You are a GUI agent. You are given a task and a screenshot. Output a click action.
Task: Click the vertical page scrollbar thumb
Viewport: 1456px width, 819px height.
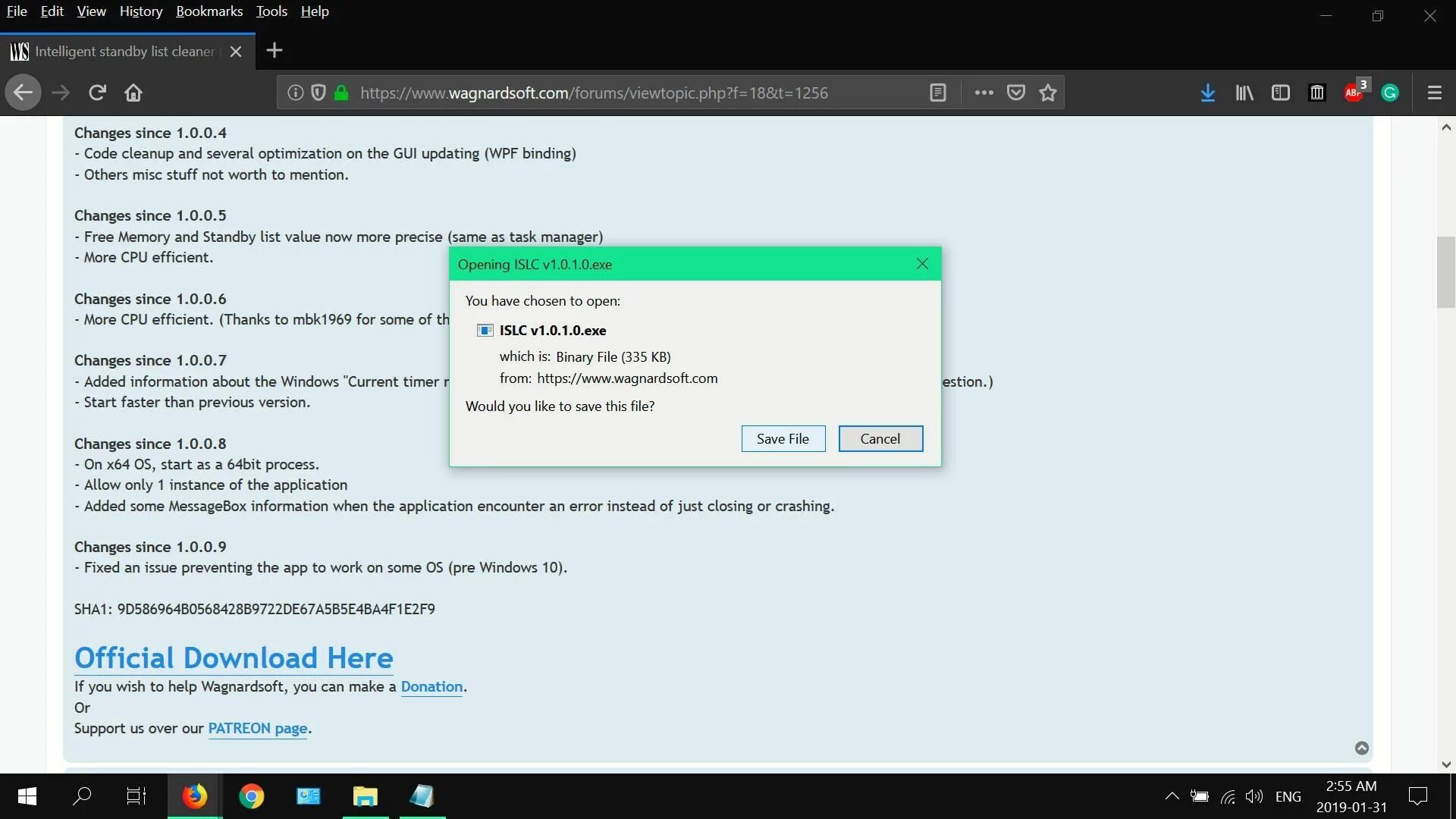[1445, 273]
